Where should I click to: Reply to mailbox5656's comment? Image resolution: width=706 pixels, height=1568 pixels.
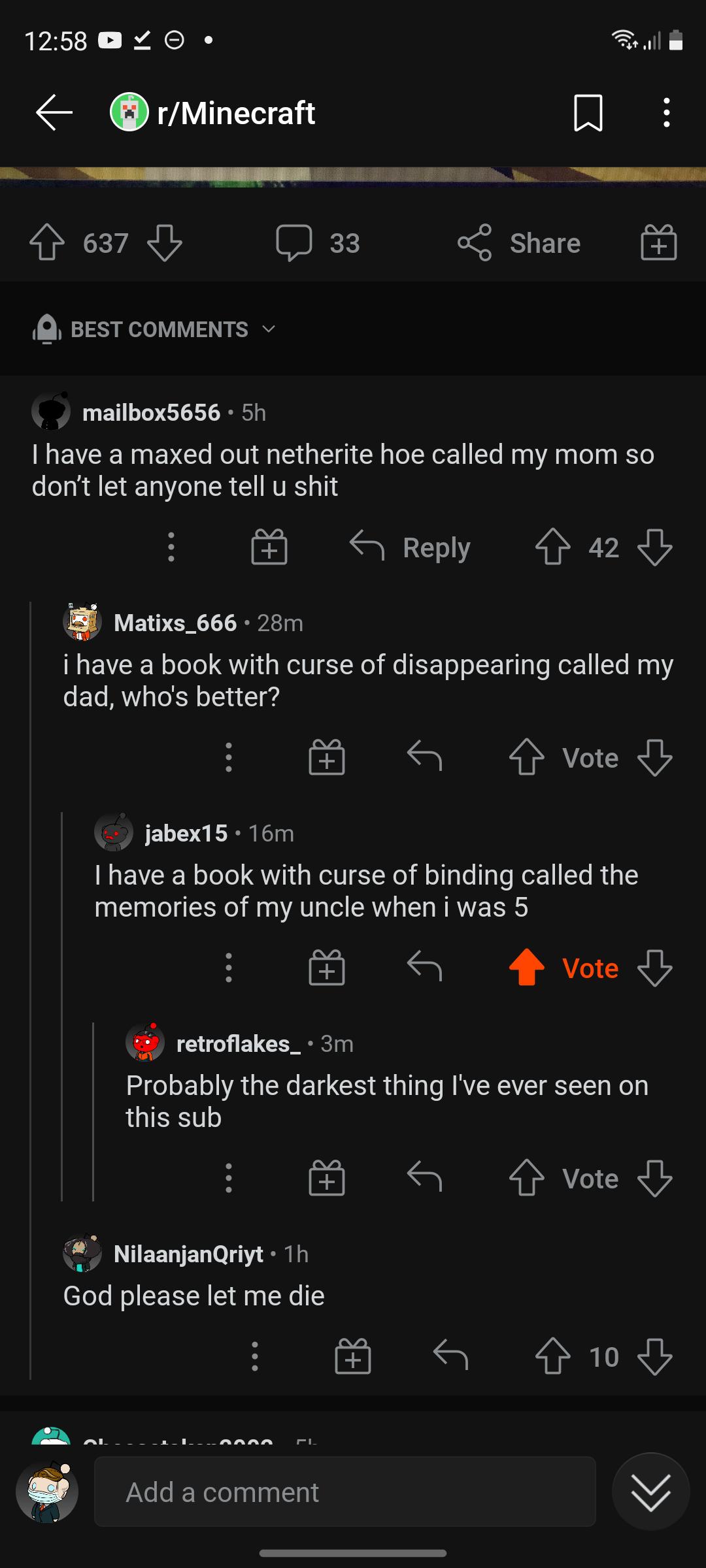(x=411, y=547)
